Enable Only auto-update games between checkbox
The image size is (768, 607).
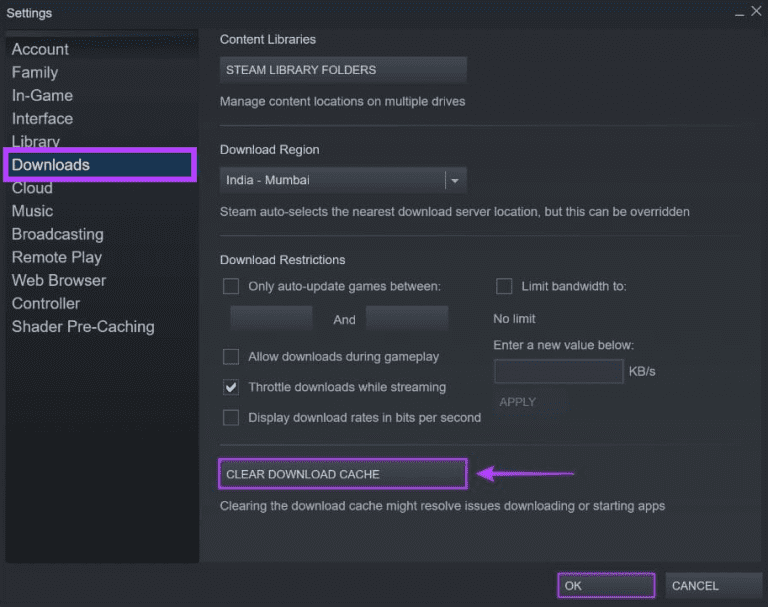point(231,286)
